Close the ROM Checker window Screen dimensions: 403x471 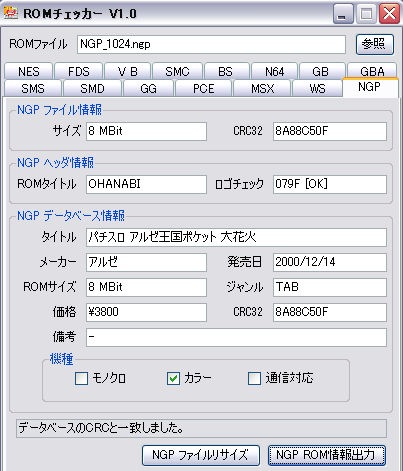pos(389,14)
